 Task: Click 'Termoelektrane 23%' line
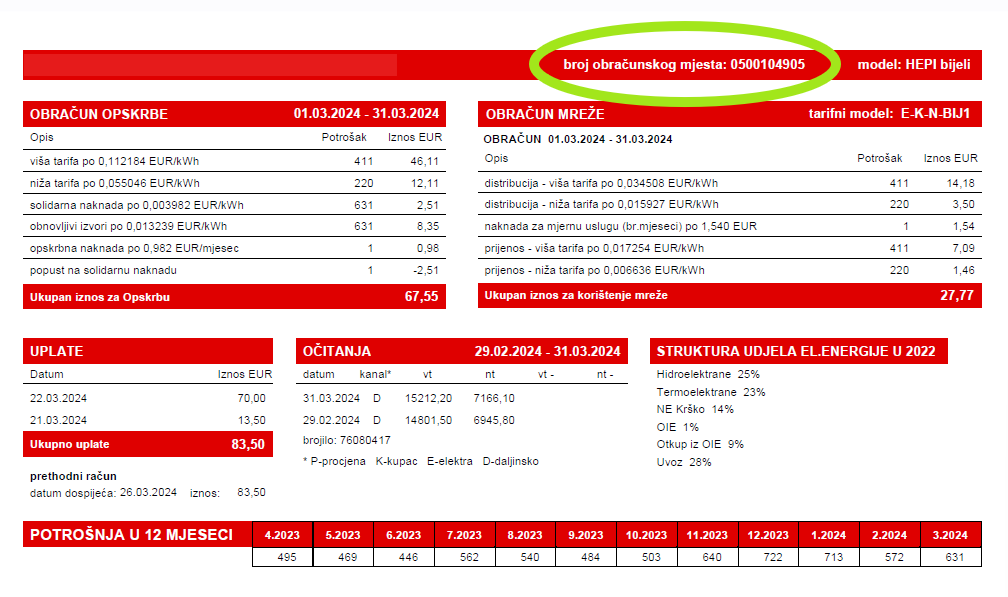(x=711, y=392)
